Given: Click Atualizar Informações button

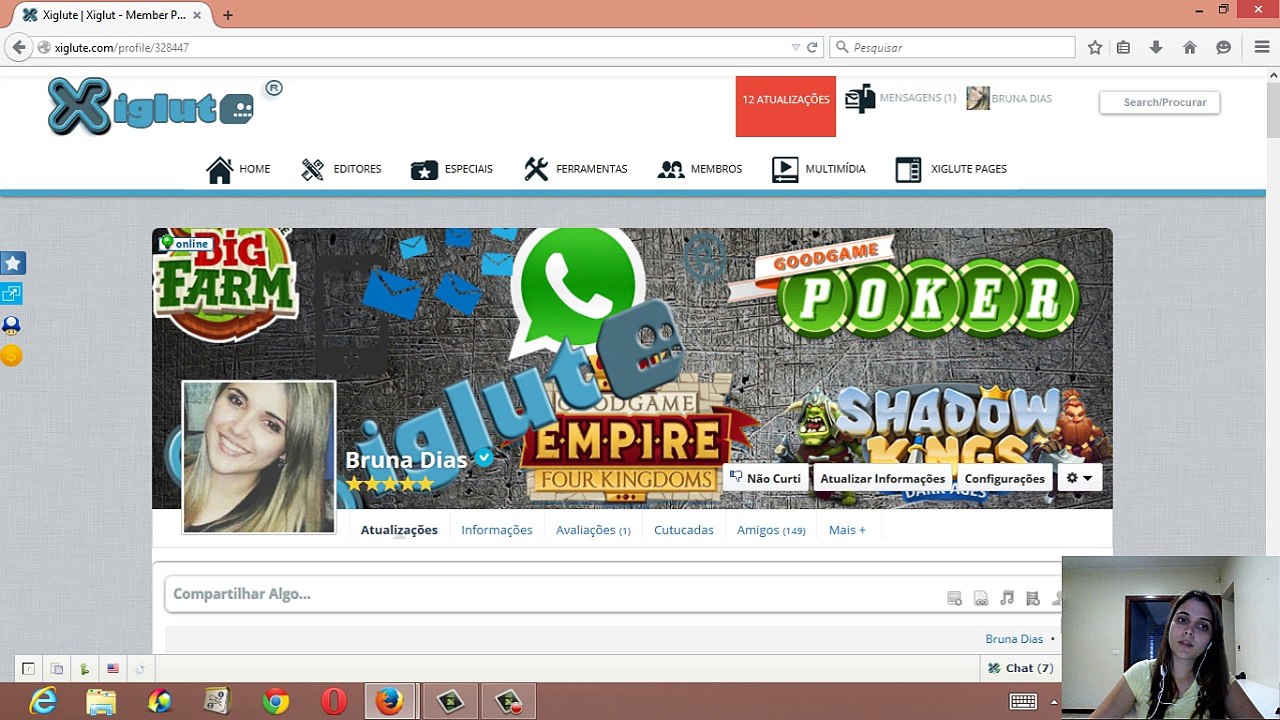Looking at the screenshot, I should click(x=882, y=478).
